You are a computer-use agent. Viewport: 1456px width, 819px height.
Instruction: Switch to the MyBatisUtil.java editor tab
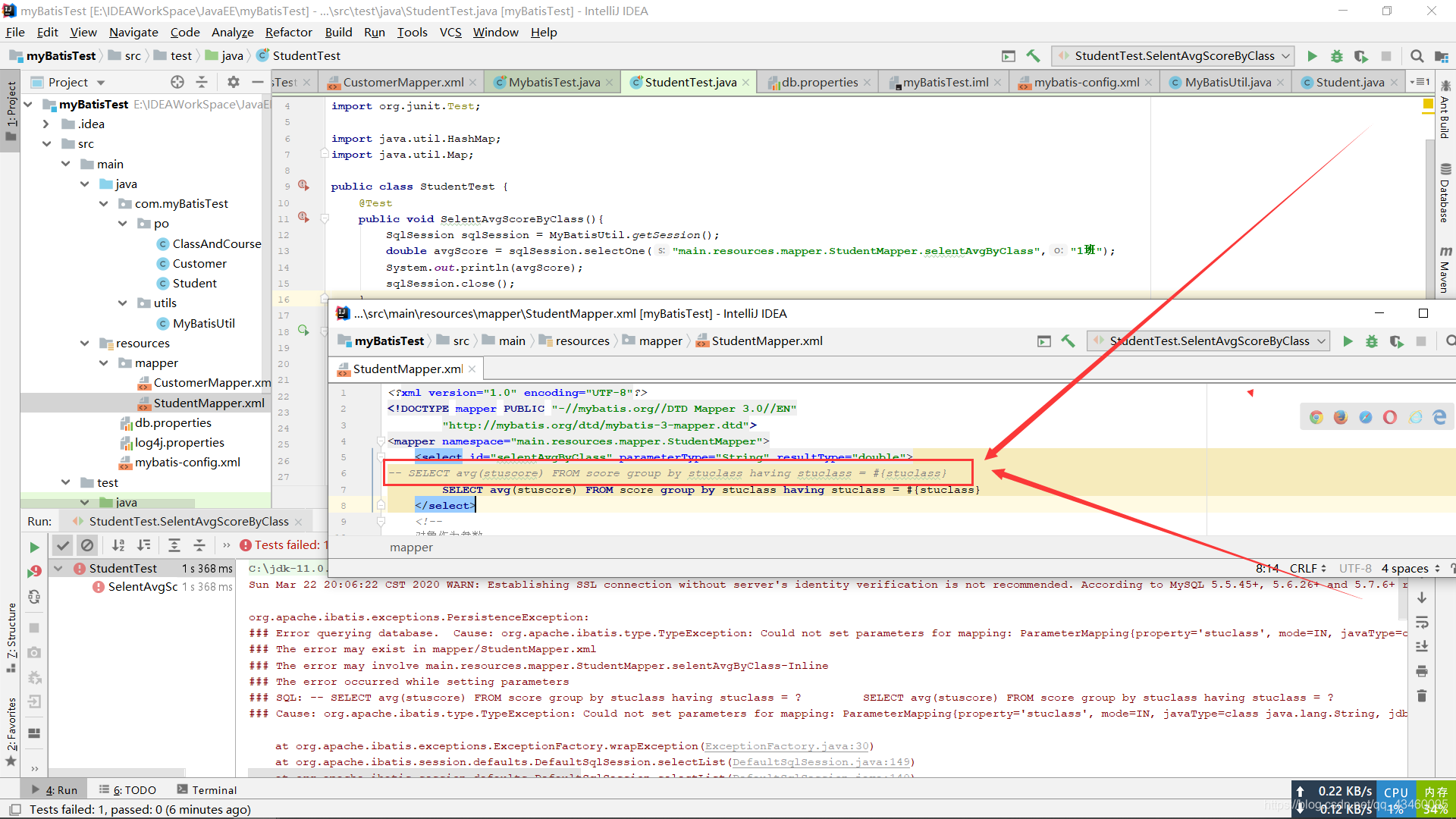click(1227, 83)
